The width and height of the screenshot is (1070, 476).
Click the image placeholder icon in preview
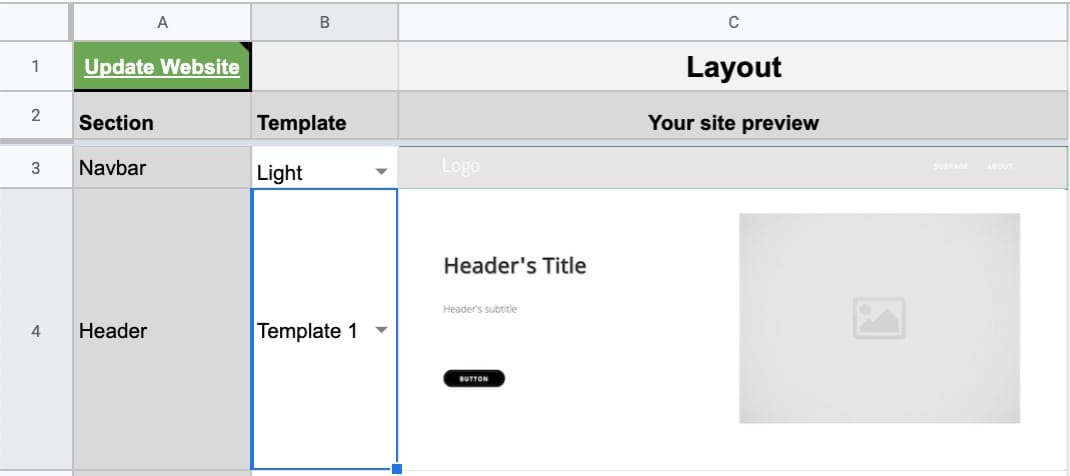pyautogui.click(x=879, y=318)
